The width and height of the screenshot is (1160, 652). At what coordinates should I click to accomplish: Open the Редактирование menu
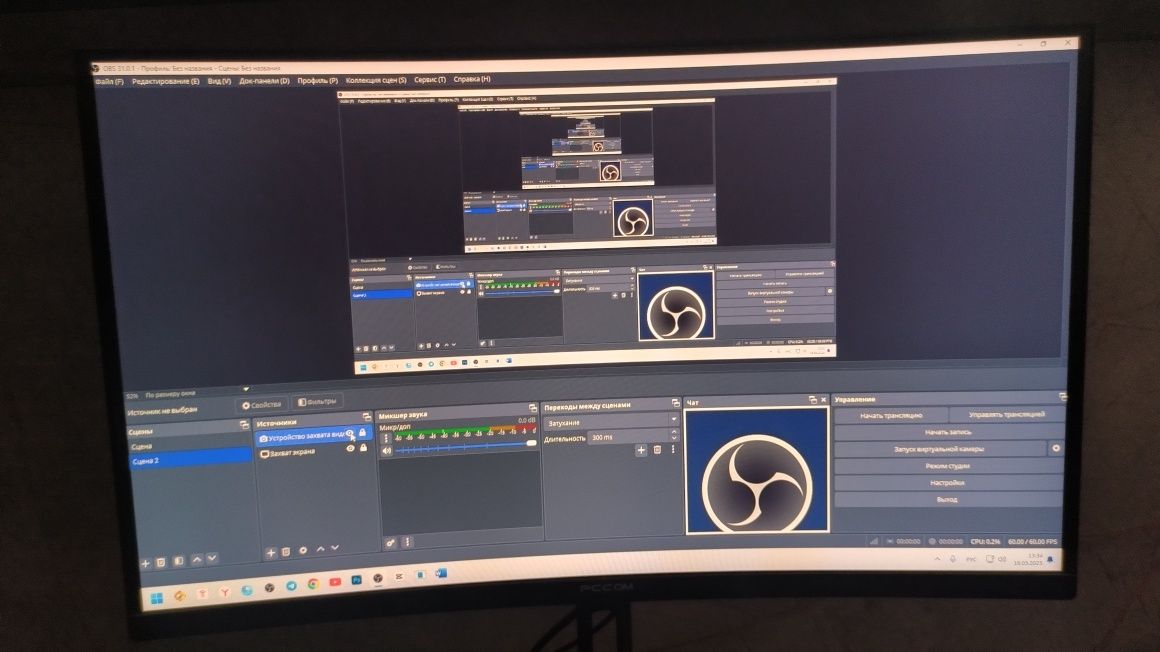pyautogui.click(x=166, y=81)
